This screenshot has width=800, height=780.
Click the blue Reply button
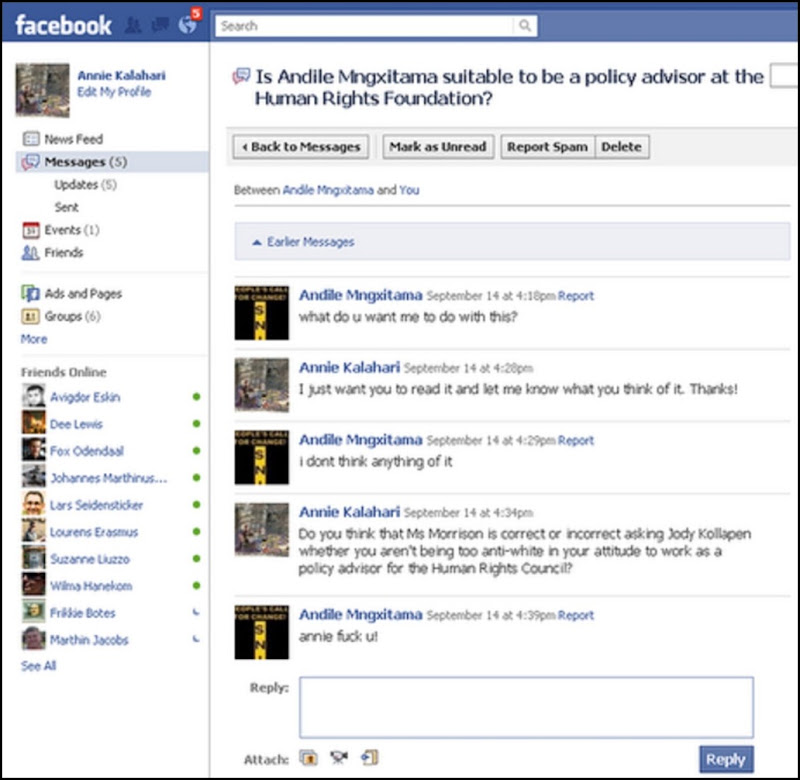726,760
